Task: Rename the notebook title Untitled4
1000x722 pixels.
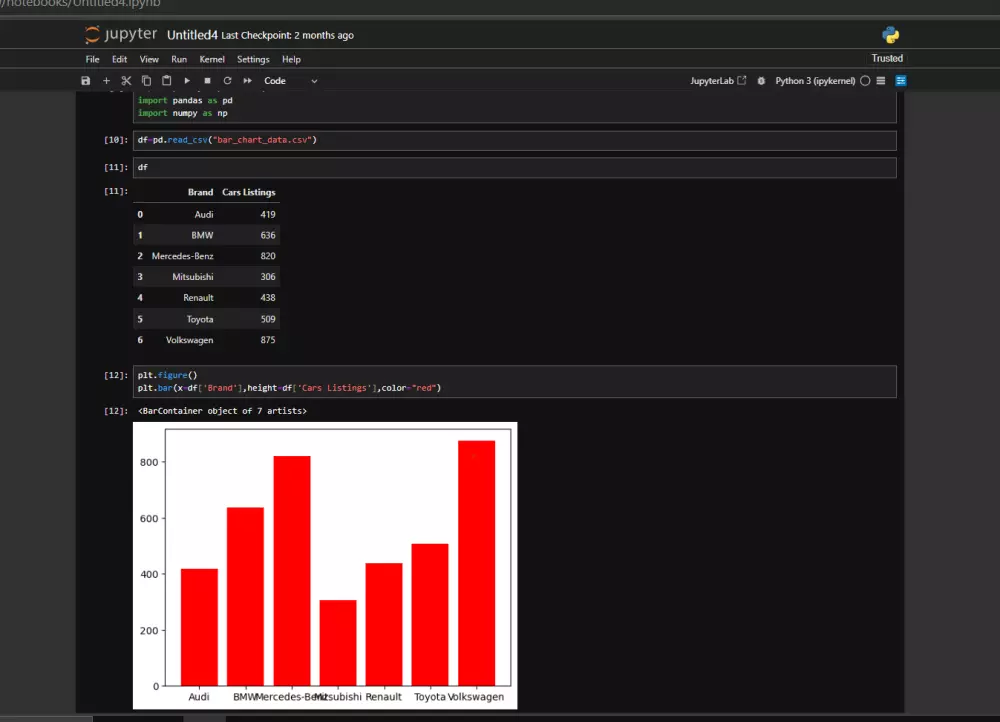Action: [192, 35]
